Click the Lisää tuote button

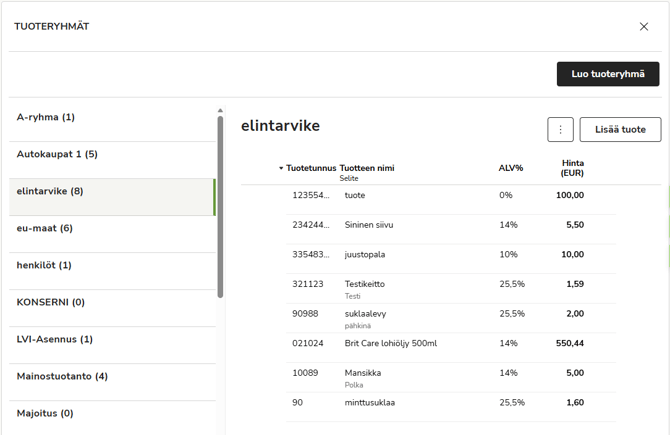point(620,129)
